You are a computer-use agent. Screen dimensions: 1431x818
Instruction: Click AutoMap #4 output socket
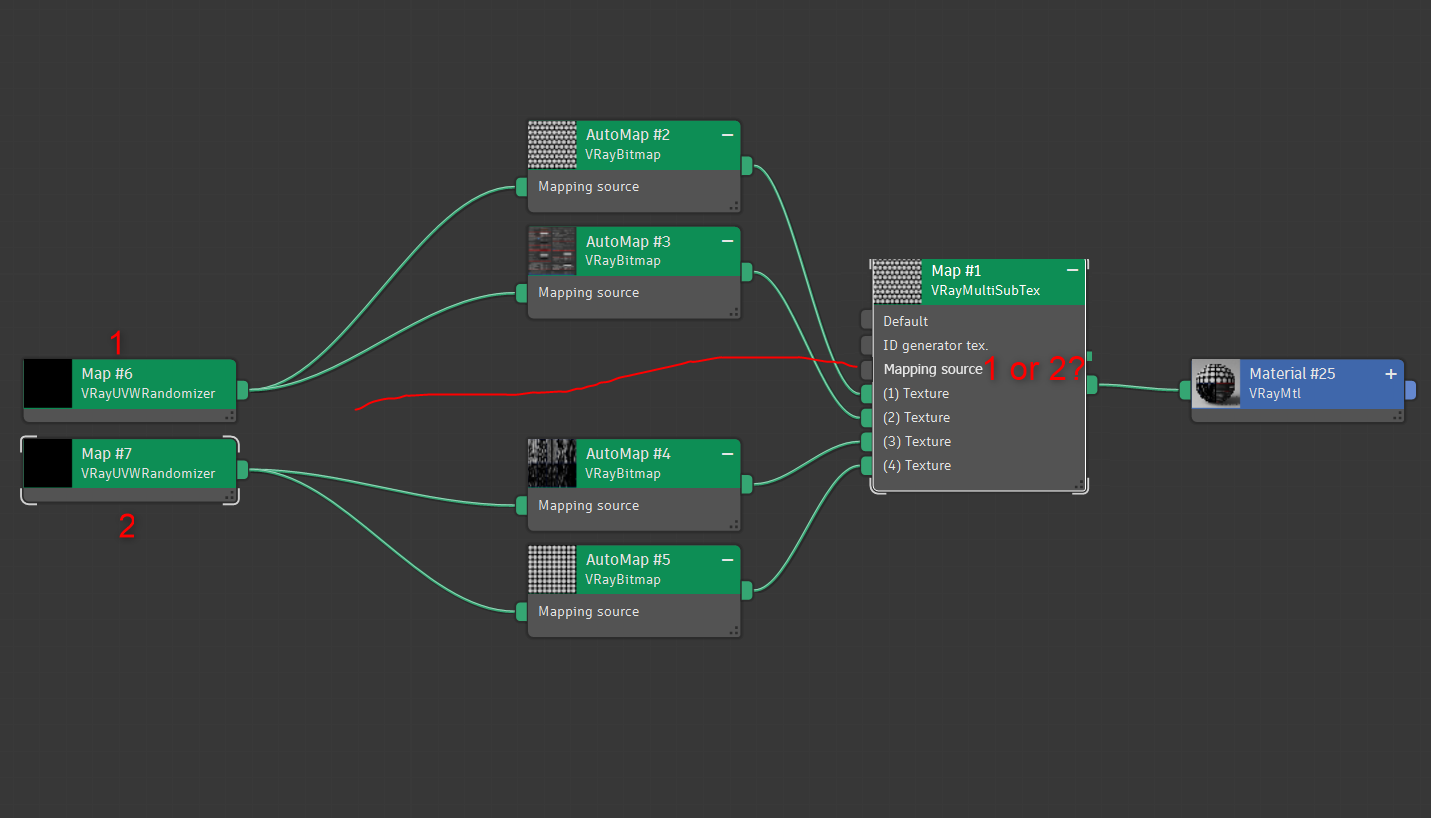(x=746, y=484)
